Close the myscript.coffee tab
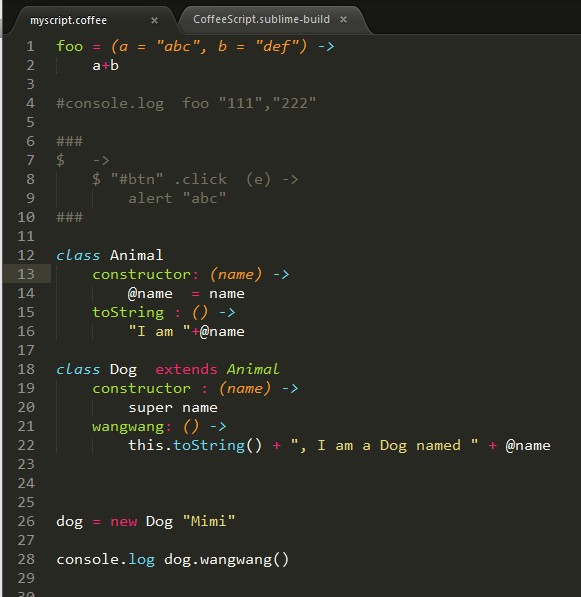 (x=154, y=20)
